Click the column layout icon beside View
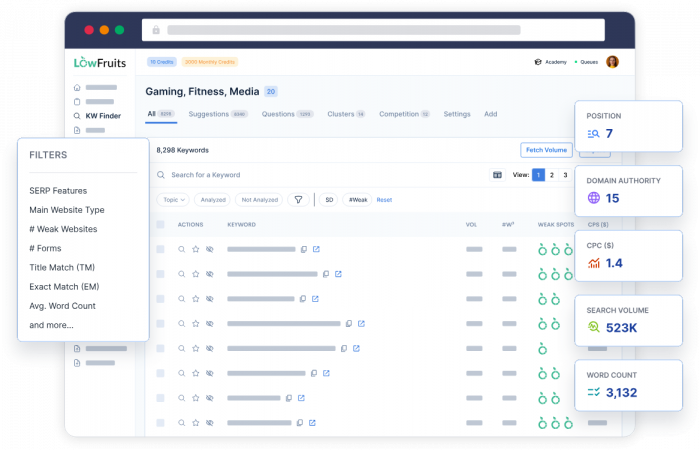700x450 pixels. point(497,175)
